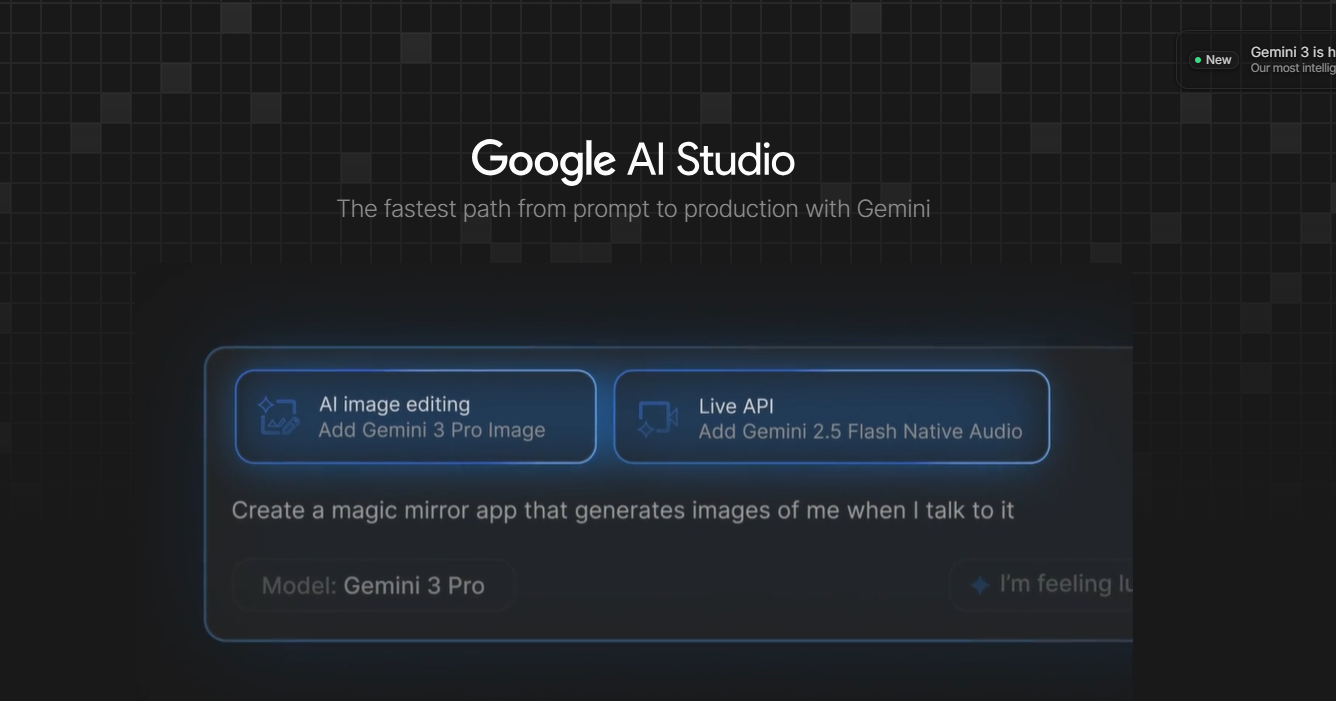Click the 'Our most intellig...' banner subtitle
Screen dimensions: 1336x701
pyautogui.click(x=1293, y=68)
